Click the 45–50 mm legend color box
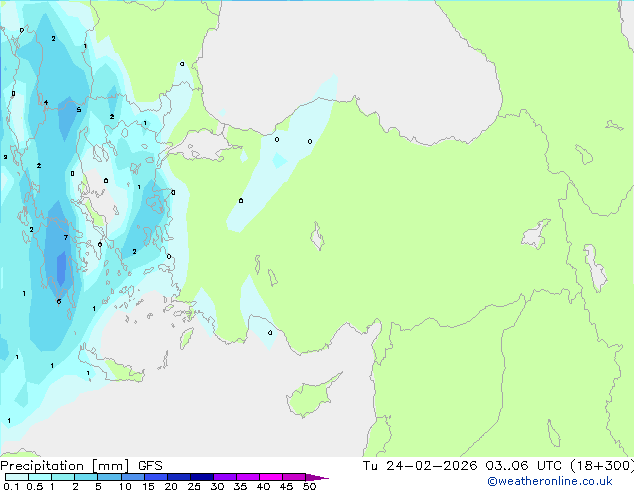634x490 pixels. pos(294,477)
